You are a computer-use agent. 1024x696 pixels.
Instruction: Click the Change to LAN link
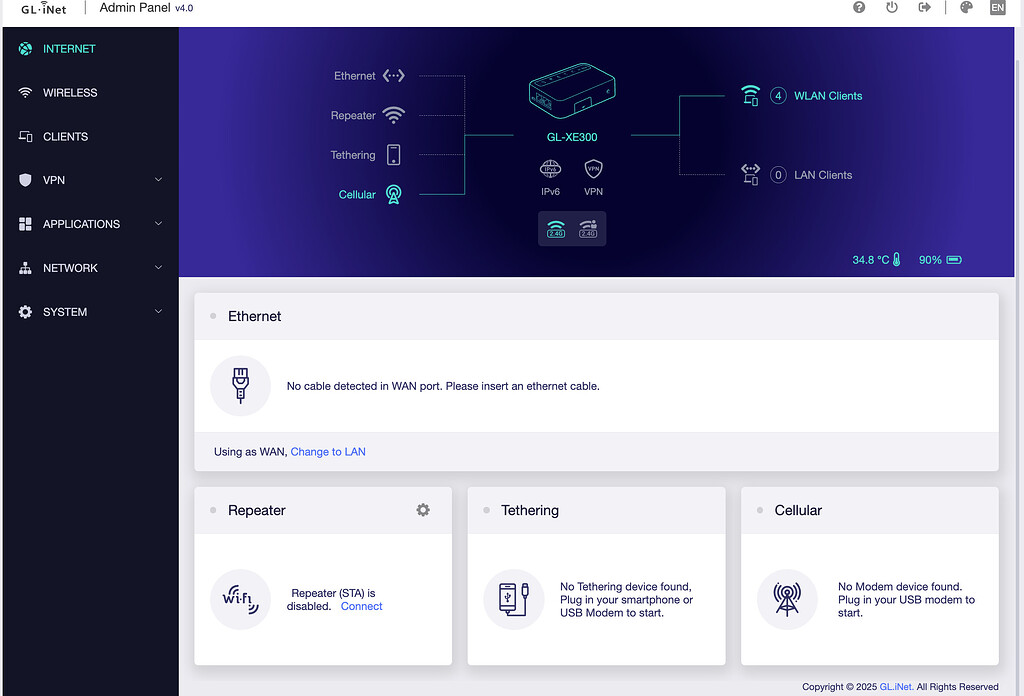coord(328,452)
